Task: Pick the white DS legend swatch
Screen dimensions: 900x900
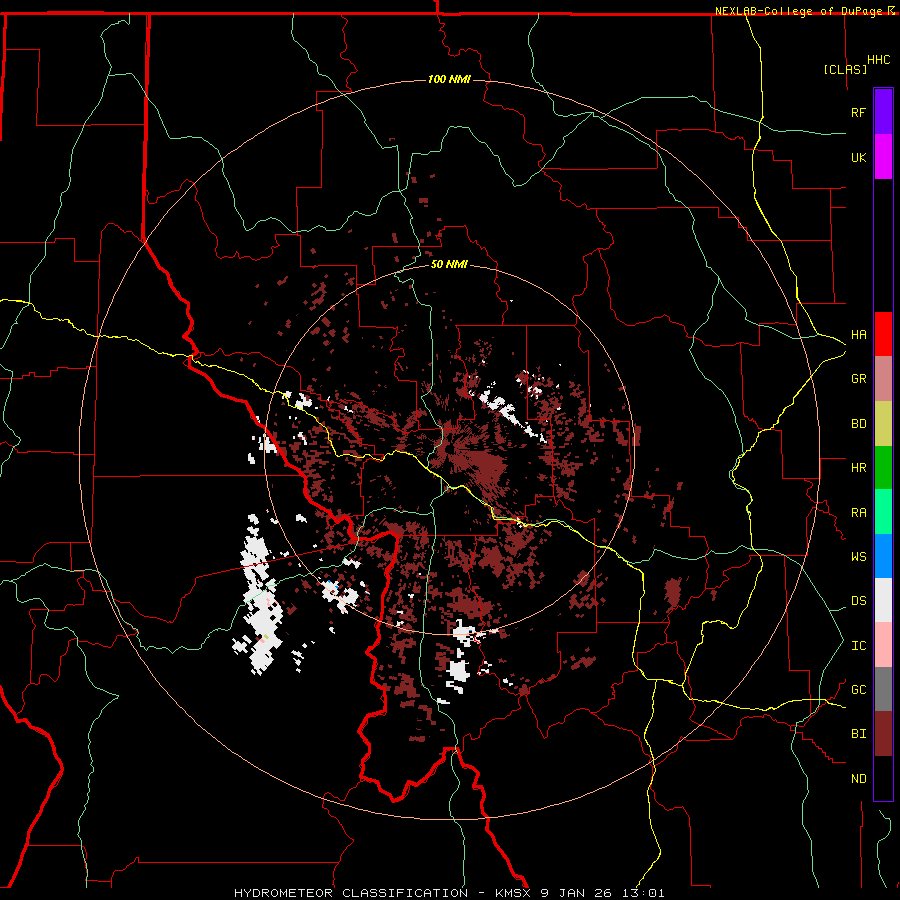Action: [x=883, y=600]
